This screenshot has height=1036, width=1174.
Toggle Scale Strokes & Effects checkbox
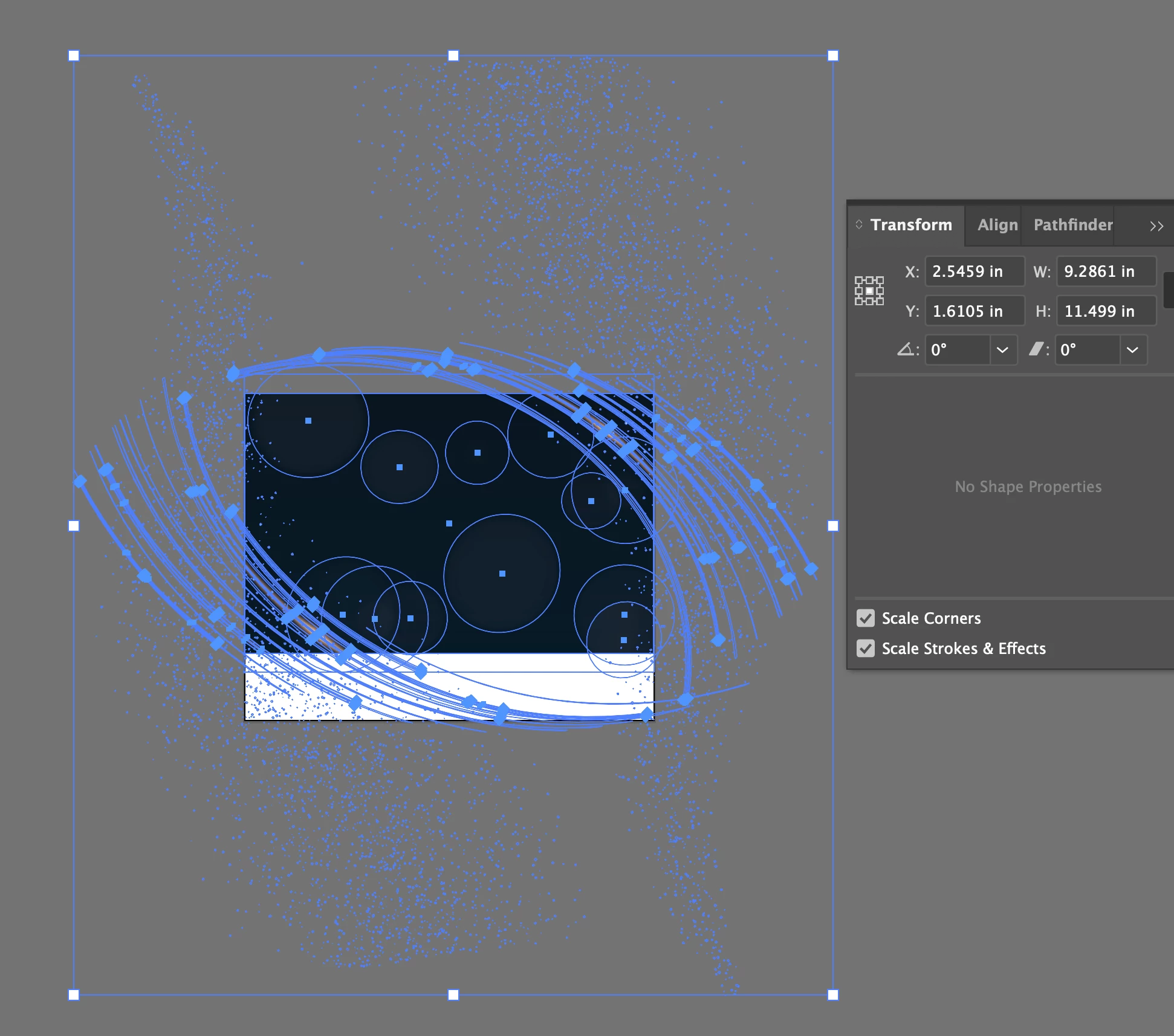[866, 649]
